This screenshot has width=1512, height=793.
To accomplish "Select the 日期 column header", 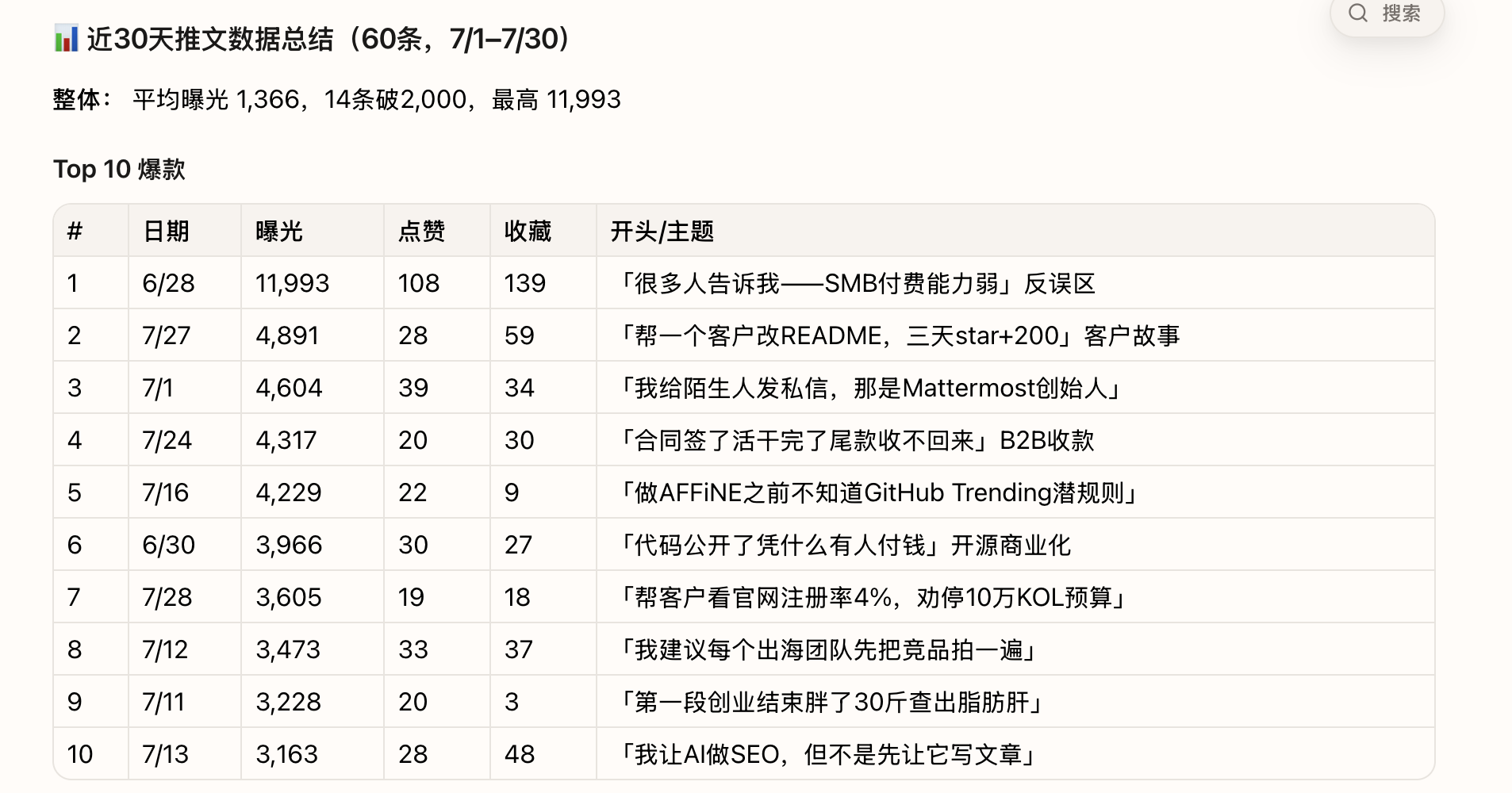I will coord(166,231).
